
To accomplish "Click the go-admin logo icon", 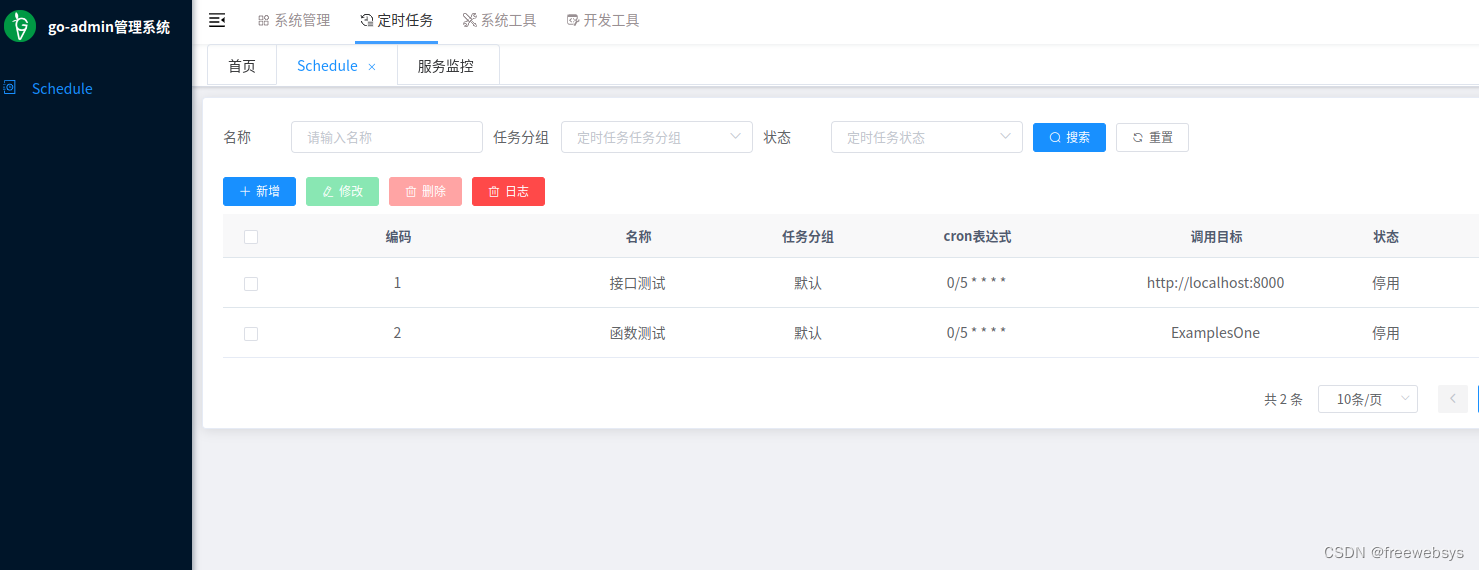I will [x=20, y=26].
